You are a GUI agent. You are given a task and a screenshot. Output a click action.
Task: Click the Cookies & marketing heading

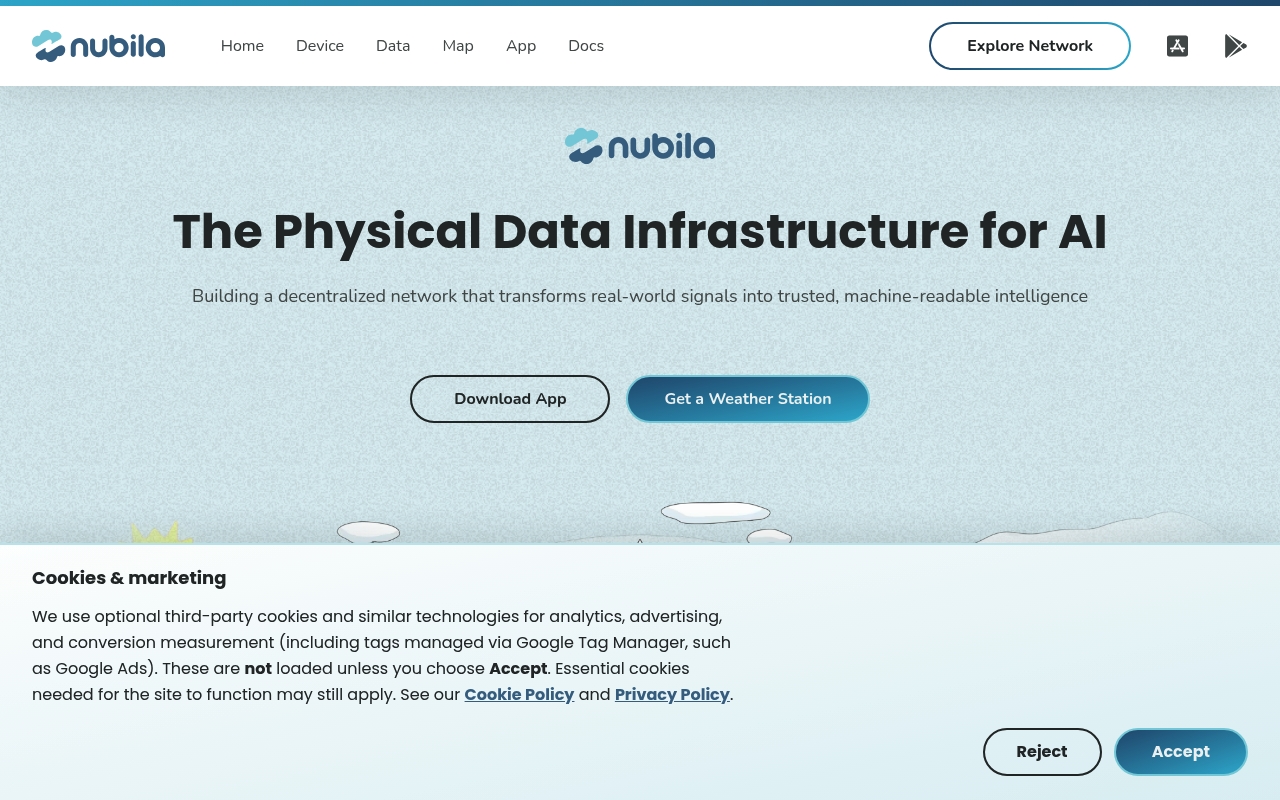[x=129, y=578]
